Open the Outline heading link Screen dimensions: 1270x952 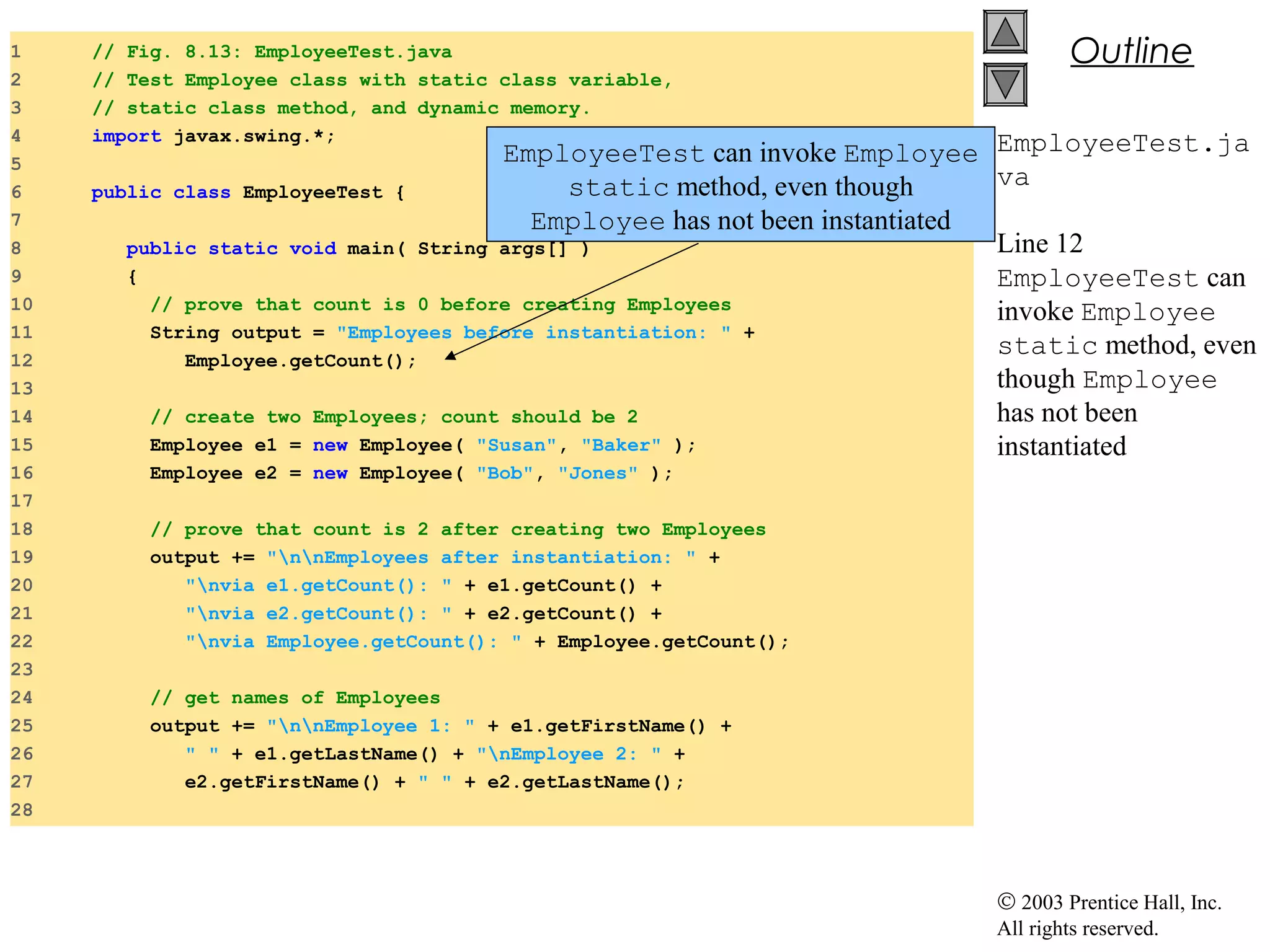click(x=1131, y=51)
